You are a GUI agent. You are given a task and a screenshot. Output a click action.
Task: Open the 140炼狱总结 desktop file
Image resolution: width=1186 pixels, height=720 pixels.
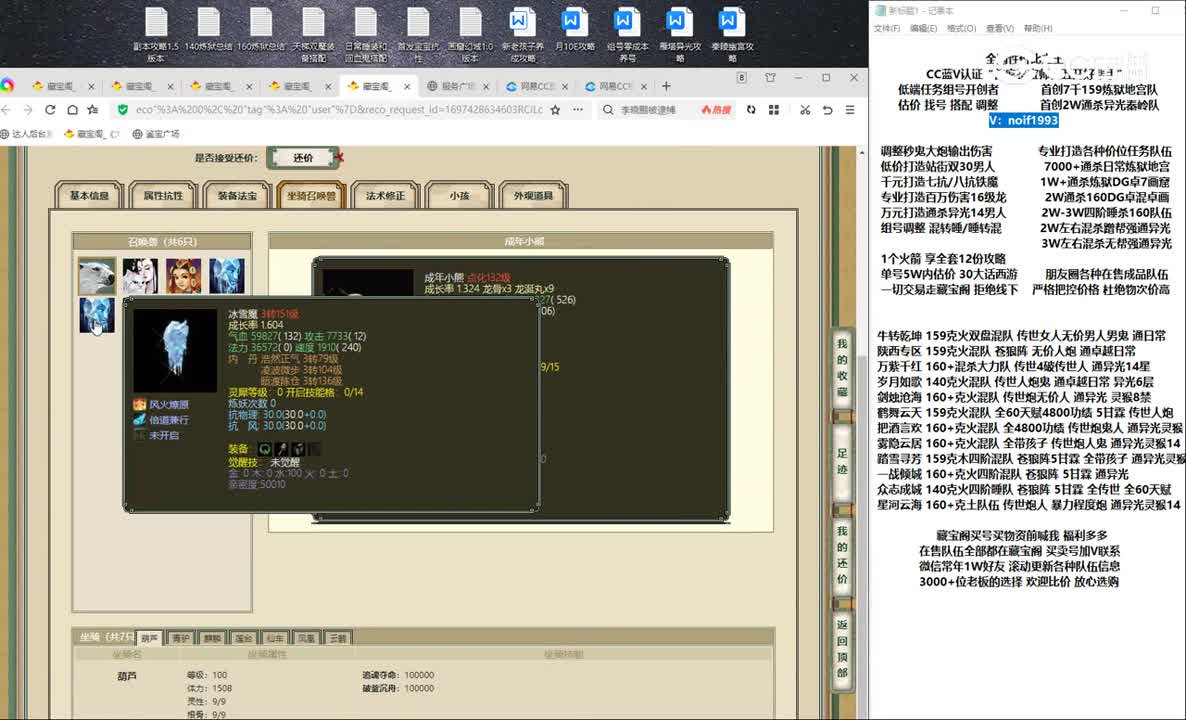(x=208, y=30)
